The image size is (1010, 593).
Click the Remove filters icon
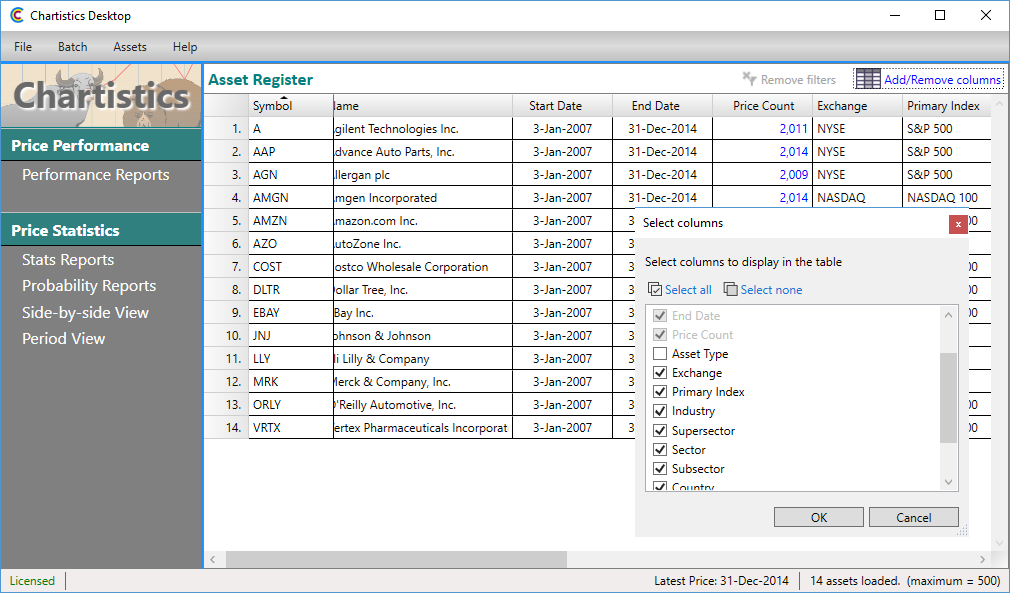click(x=749, y=78)
